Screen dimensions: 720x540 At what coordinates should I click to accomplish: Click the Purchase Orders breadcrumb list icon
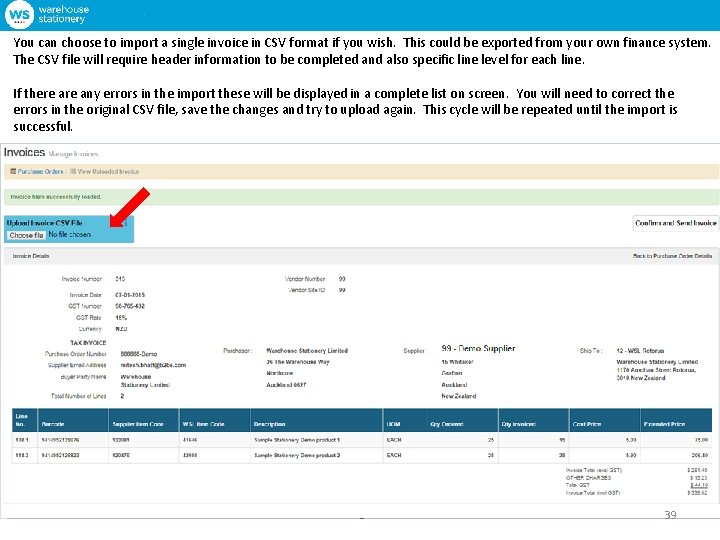(x=13, y=171)
